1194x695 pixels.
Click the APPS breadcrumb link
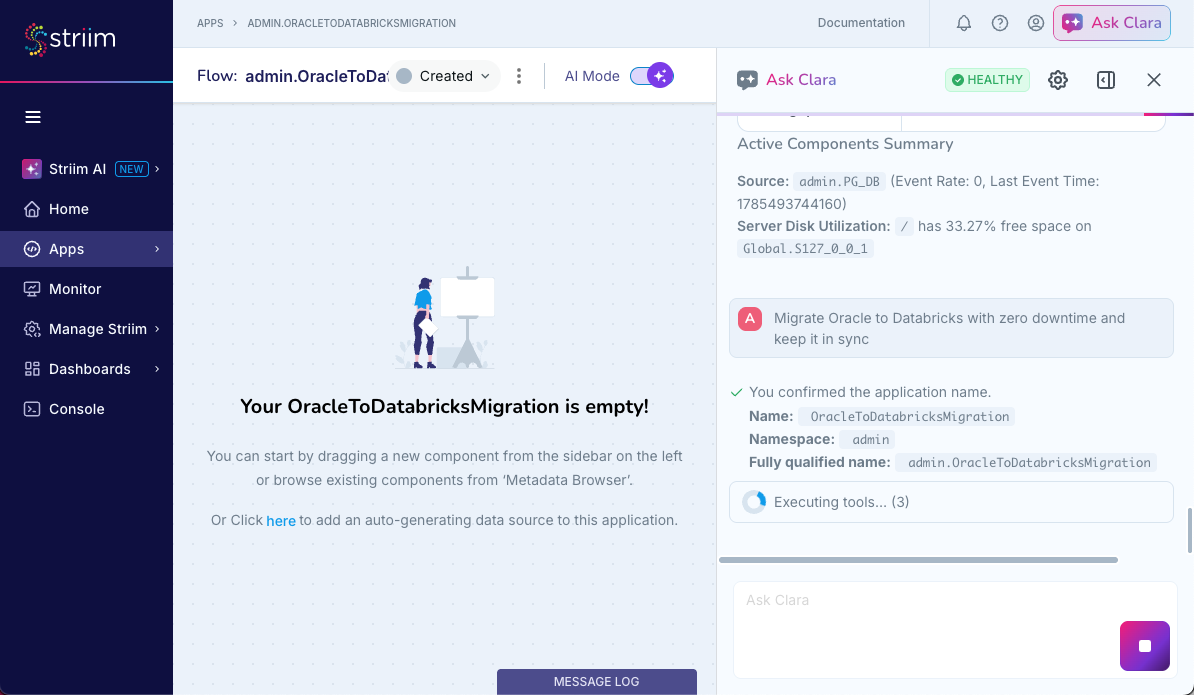click(210, 24)
